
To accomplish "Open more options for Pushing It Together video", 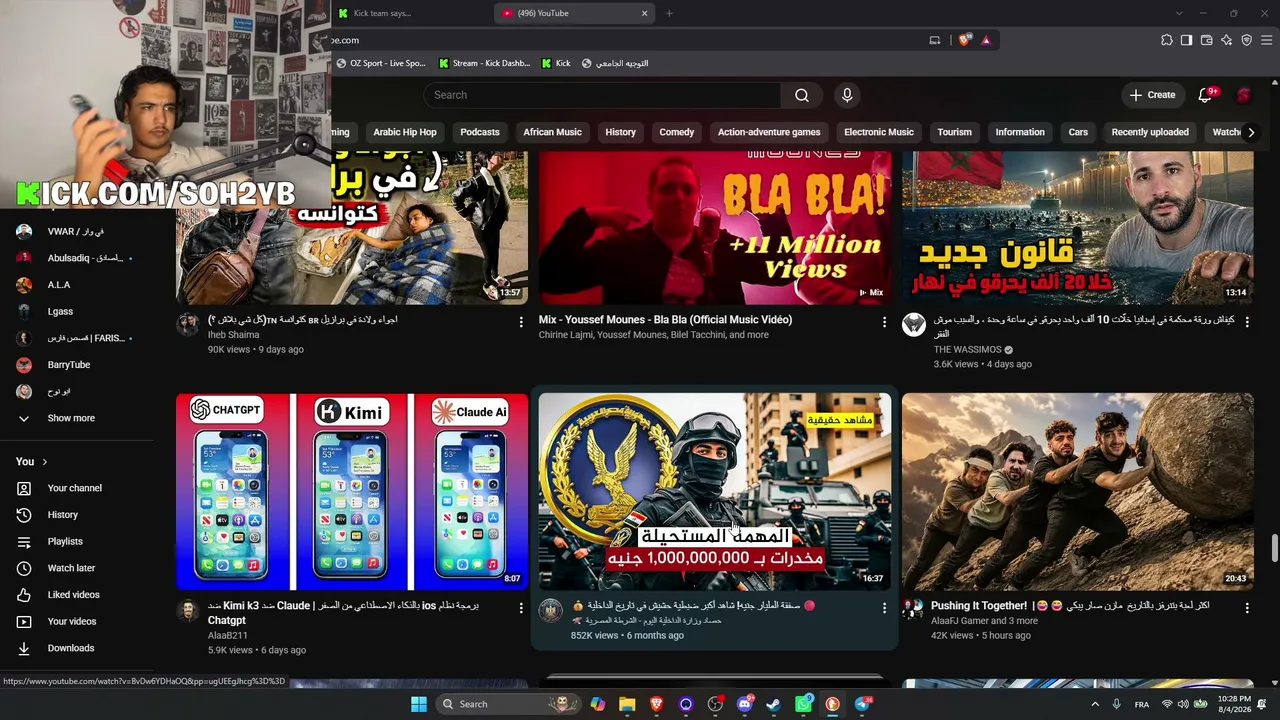I will pyautogui.click(x=1247, y=608).
